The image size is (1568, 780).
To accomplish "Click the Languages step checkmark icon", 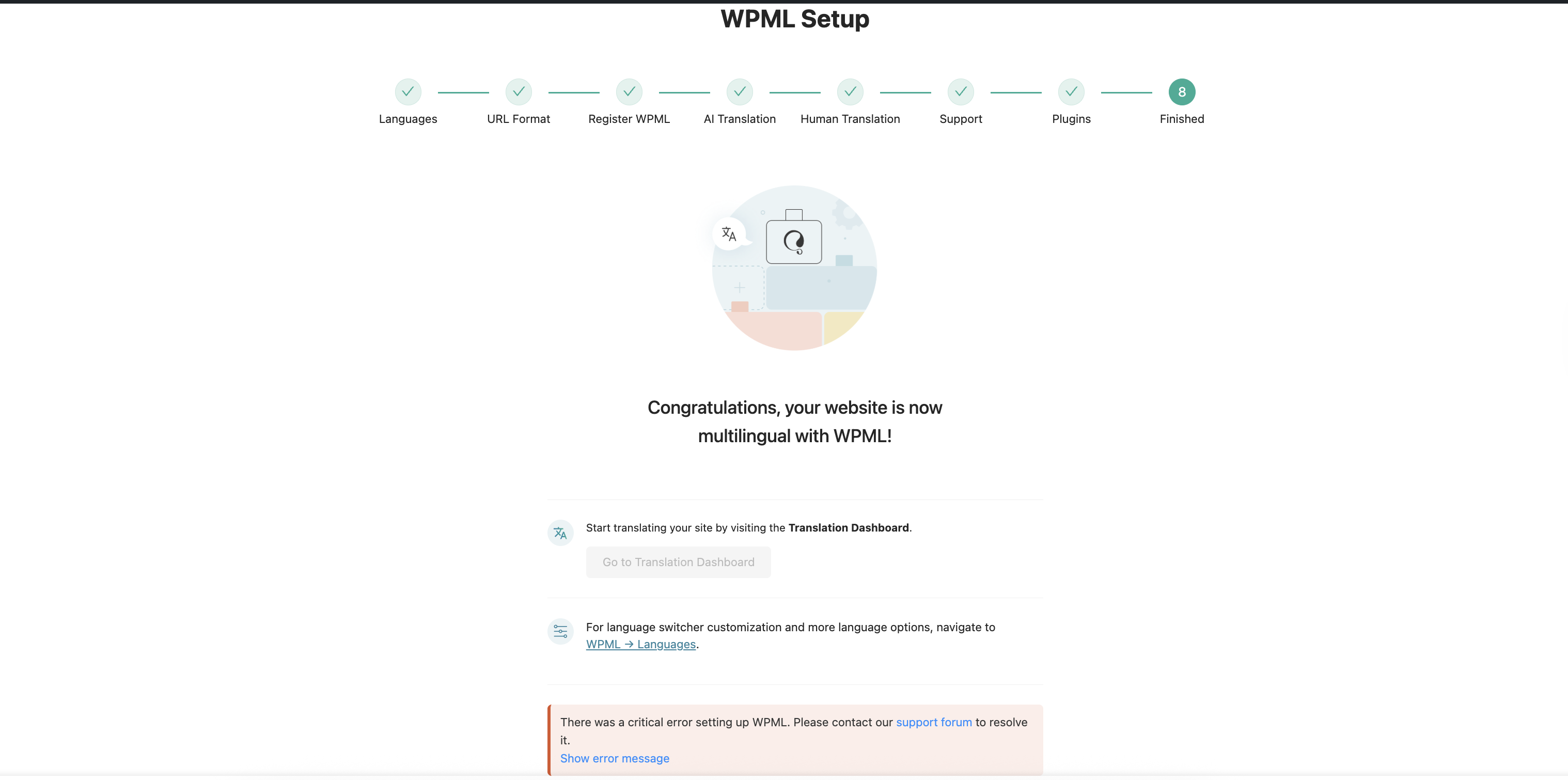I will click(x=408, y=92).
